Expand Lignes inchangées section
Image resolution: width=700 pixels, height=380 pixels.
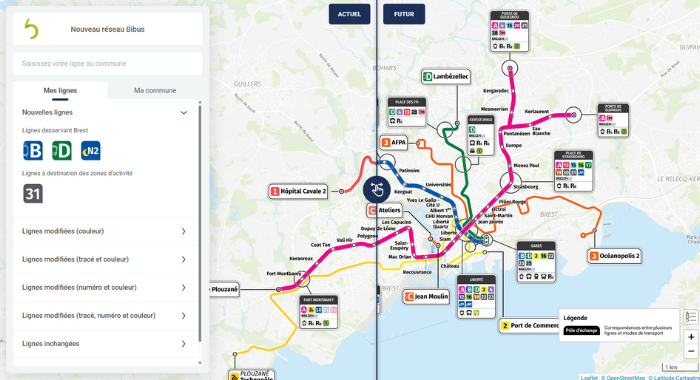106,344
